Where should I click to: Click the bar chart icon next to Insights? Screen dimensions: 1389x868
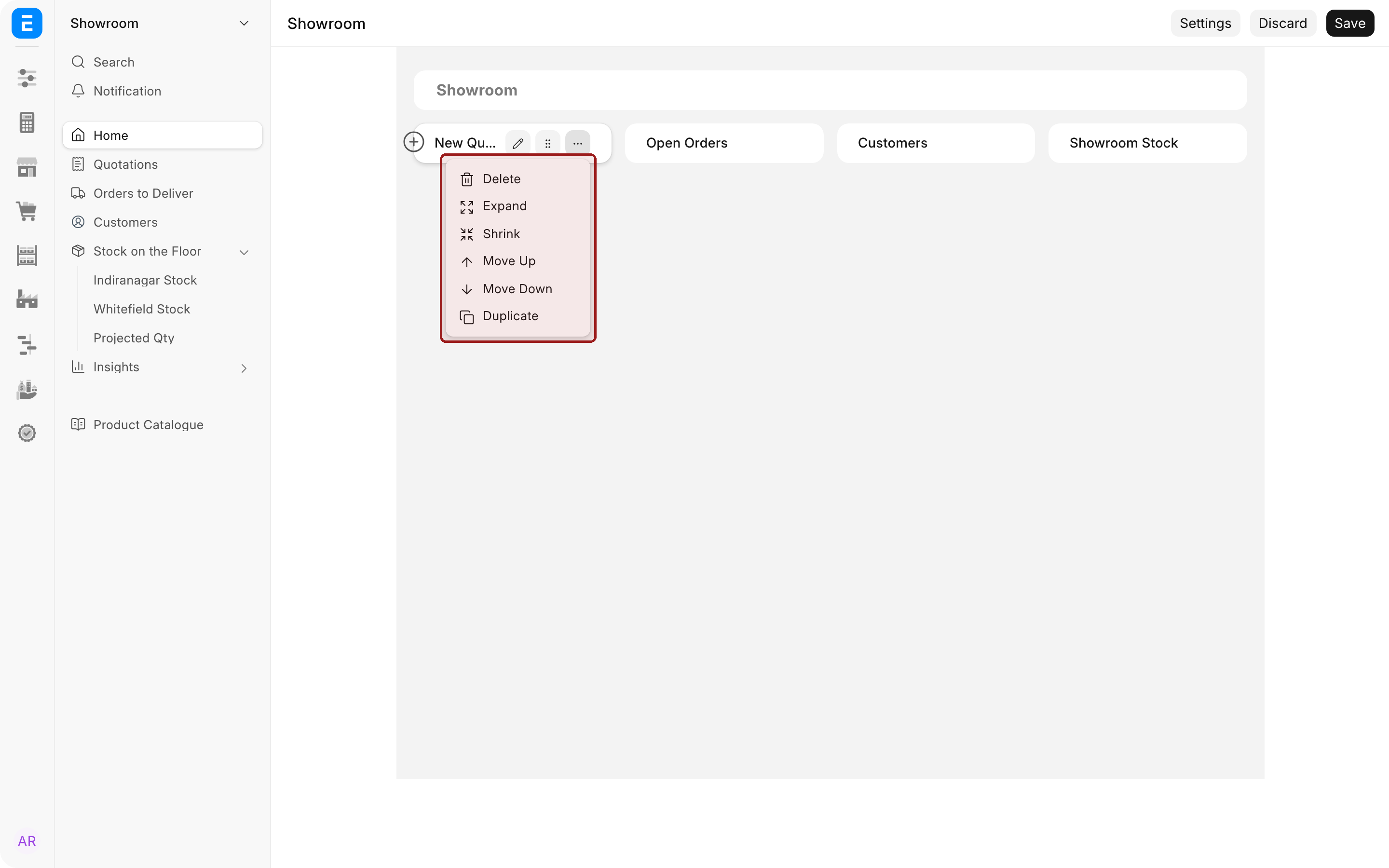point(78,366)
